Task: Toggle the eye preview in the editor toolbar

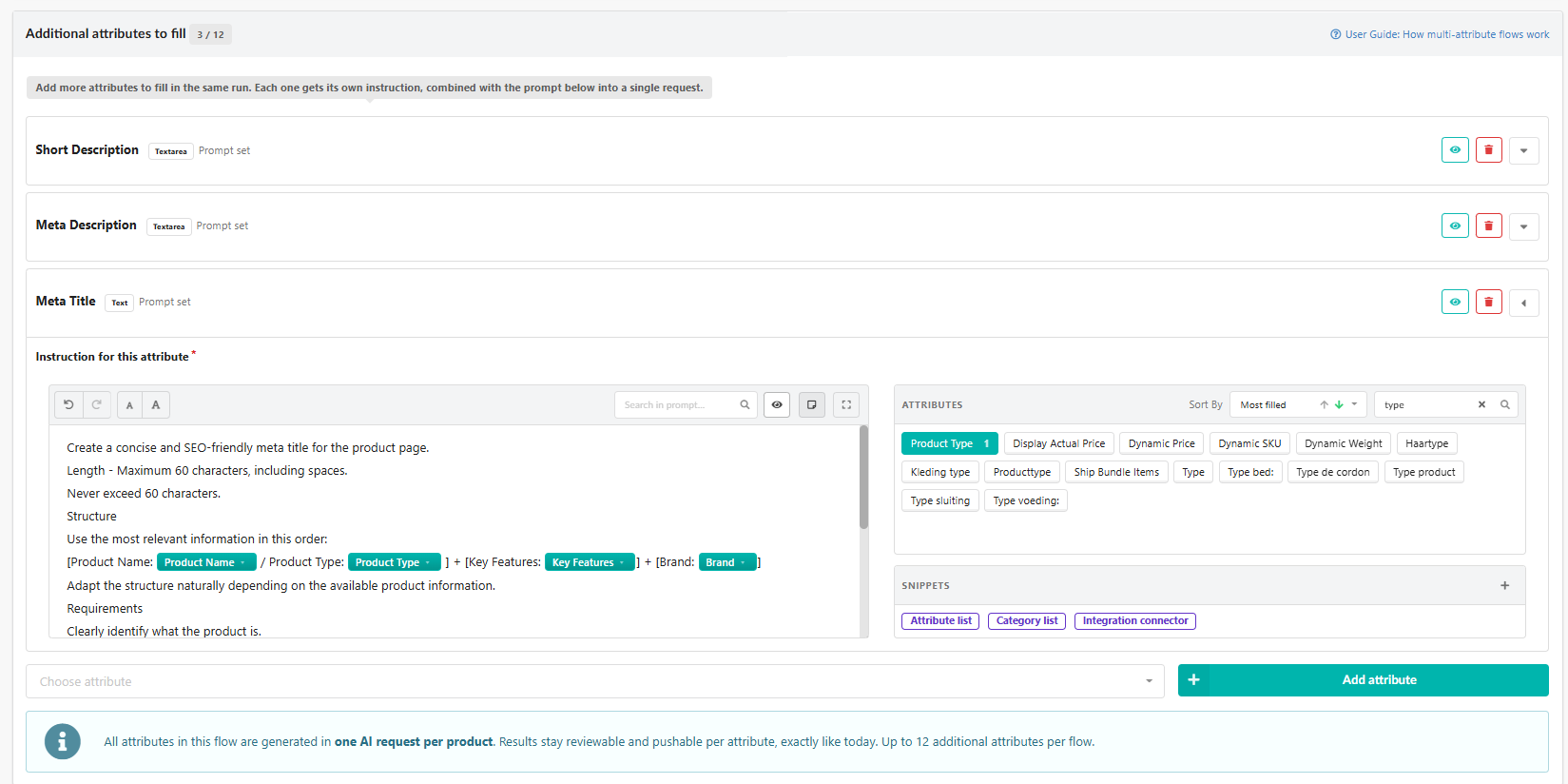Action: coord(777,404)
